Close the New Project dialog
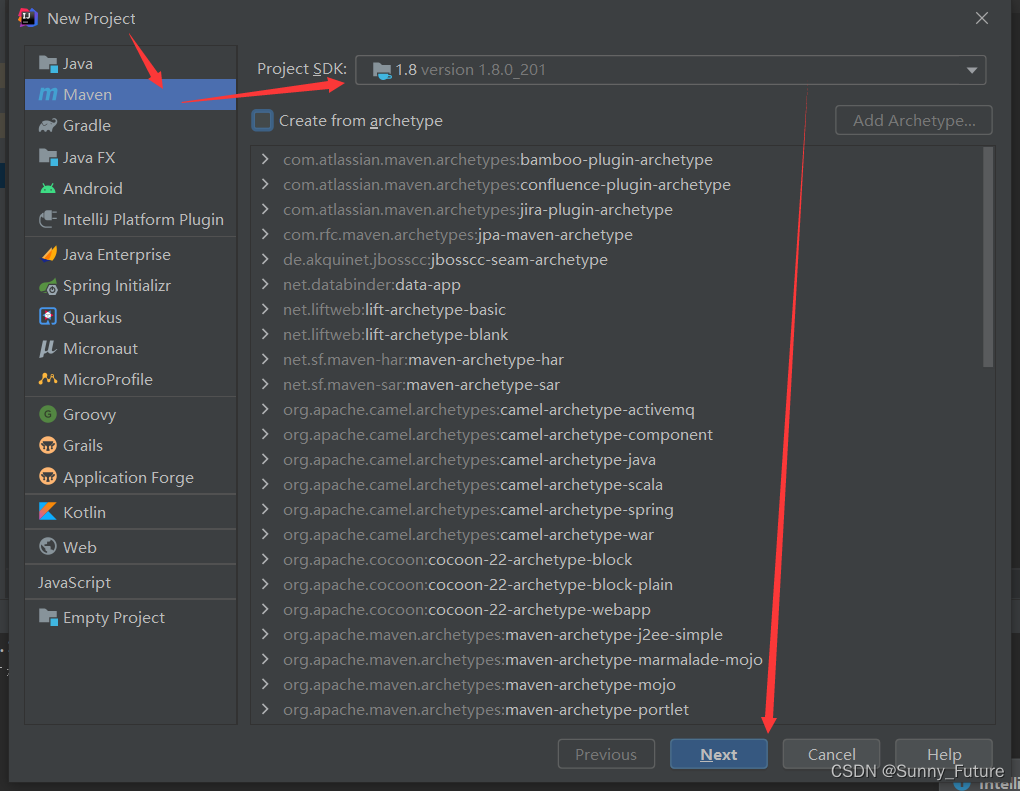The width and height of the screenshot is (1020, 791). point(982,18)
